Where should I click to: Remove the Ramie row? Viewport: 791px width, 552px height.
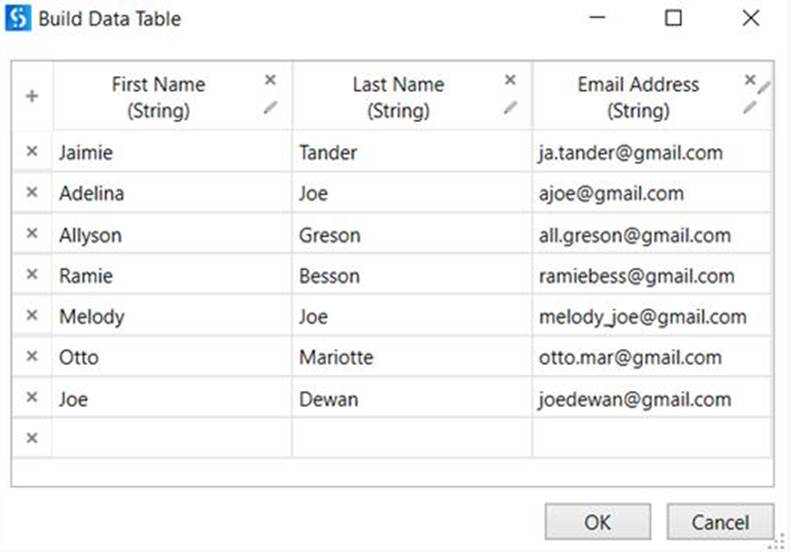31,275
